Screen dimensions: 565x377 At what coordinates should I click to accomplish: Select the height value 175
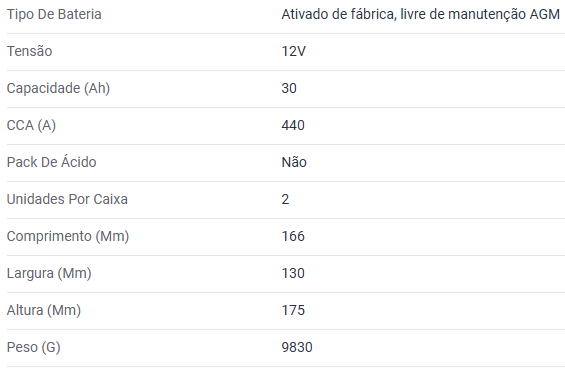(293, 310)
